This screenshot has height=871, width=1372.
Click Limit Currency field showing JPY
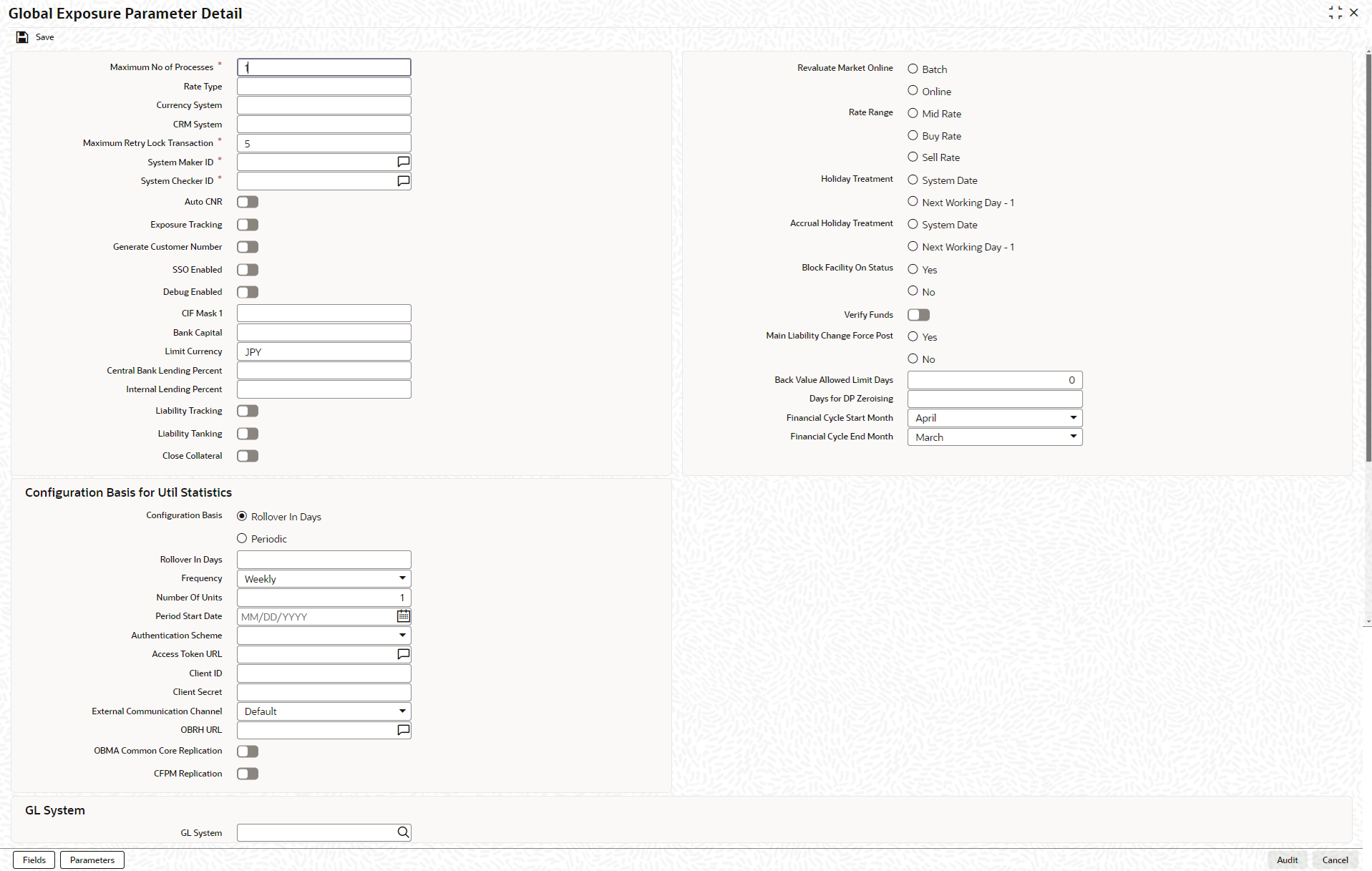[324, 351]
